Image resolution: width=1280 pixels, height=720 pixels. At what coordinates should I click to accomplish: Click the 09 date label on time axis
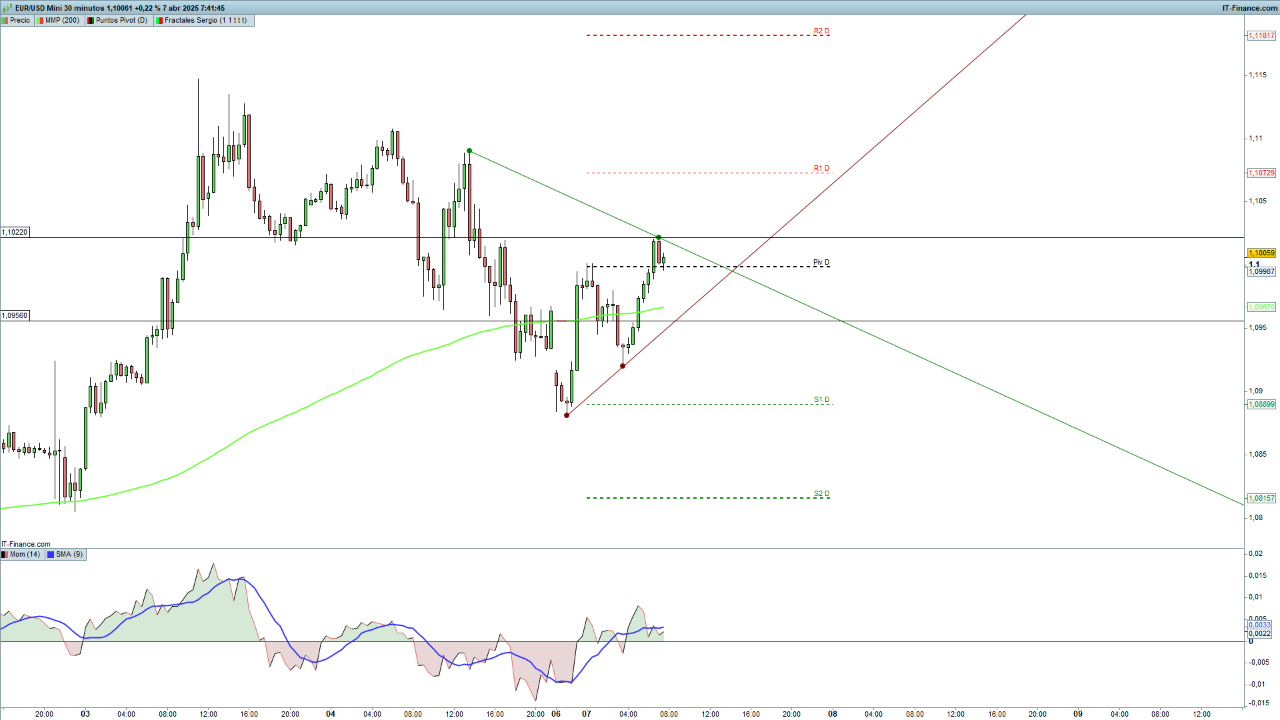[1078, 714]
